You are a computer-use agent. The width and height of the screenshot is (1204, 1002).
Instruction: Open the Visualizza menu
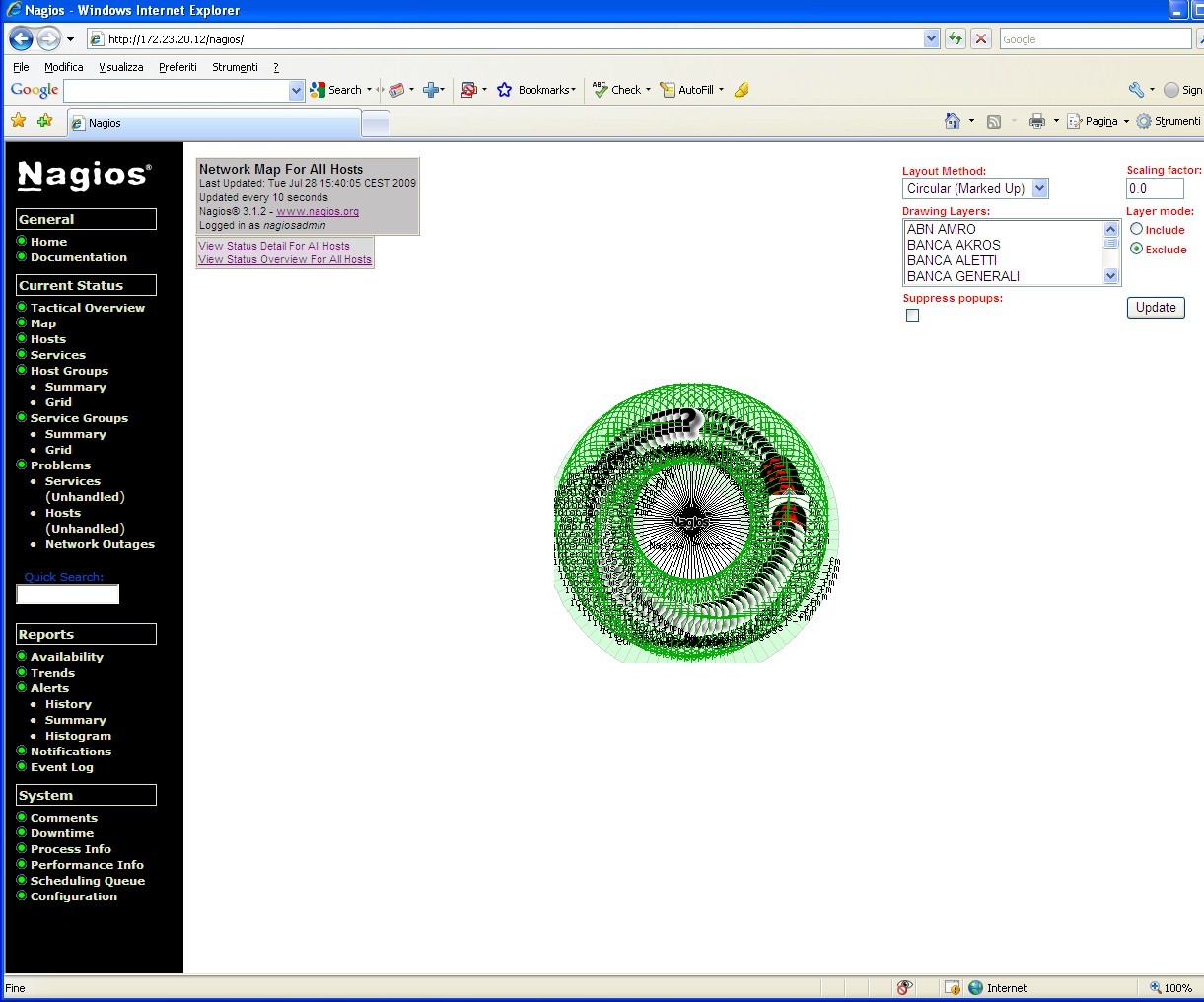[x=120, y=67]
